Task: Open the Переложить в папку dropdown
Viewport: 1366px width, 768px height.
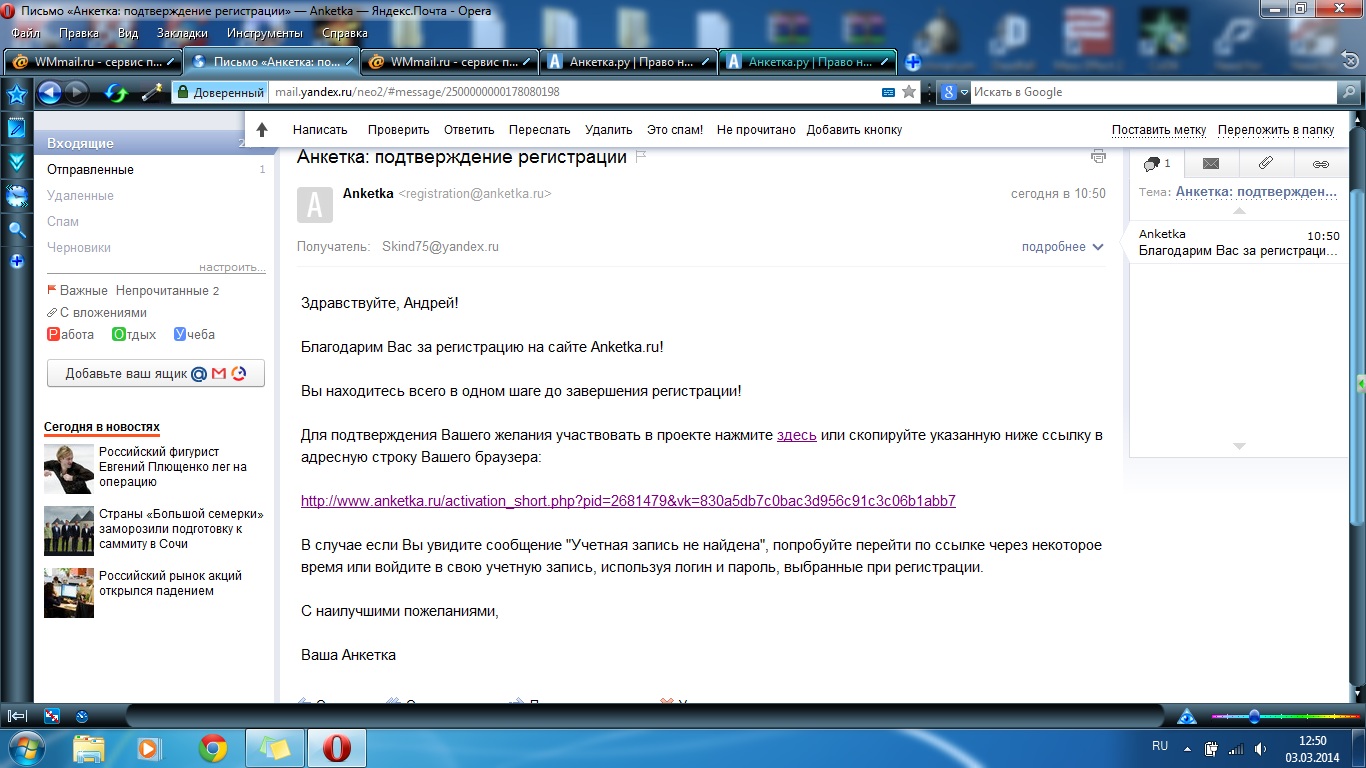Action: [x=1276, y=130]
